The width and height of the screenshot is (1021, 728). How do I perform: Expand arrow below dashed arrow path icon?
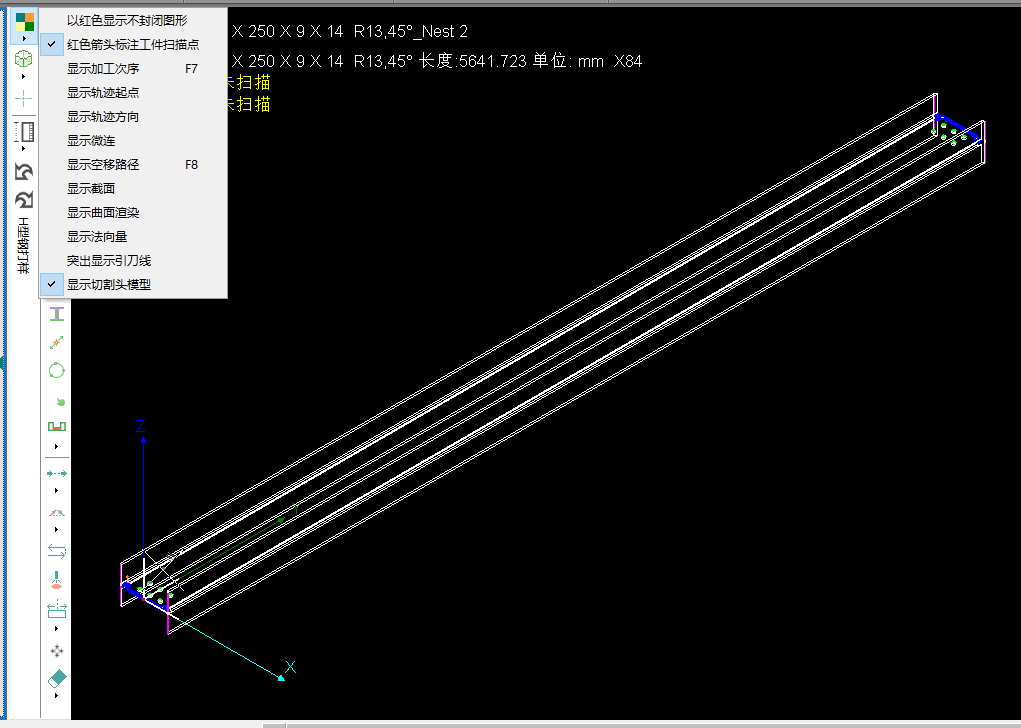coord(57,490)
